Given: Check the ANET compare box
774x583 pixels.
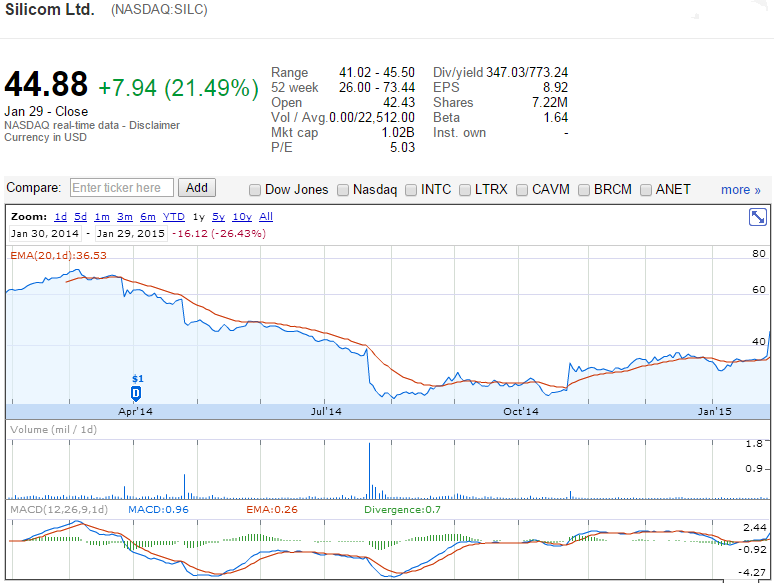Looking at the screenshot, I should coord(646,190).
